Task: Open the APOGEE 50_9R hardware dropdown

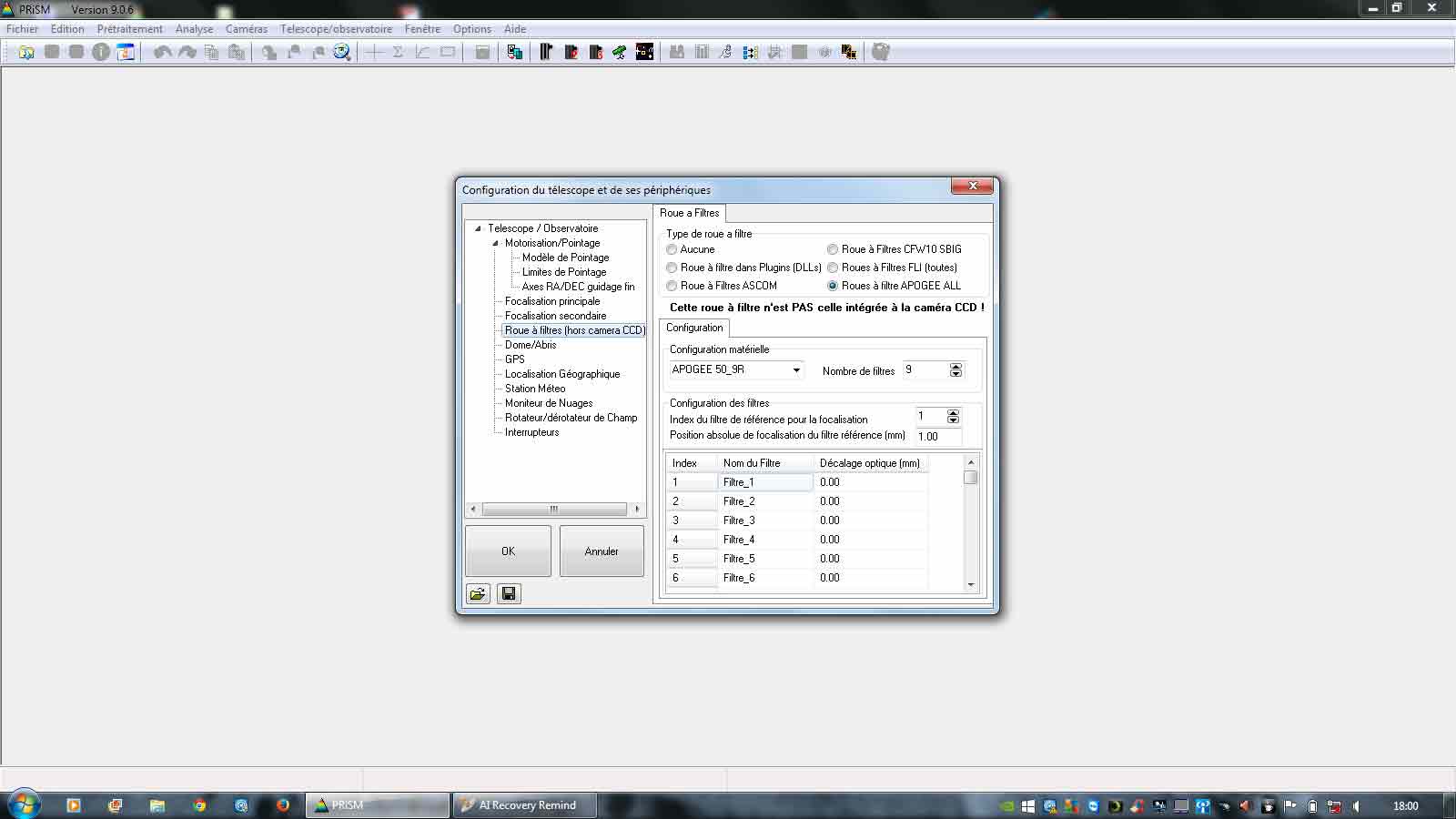Action: click(796, 370)
